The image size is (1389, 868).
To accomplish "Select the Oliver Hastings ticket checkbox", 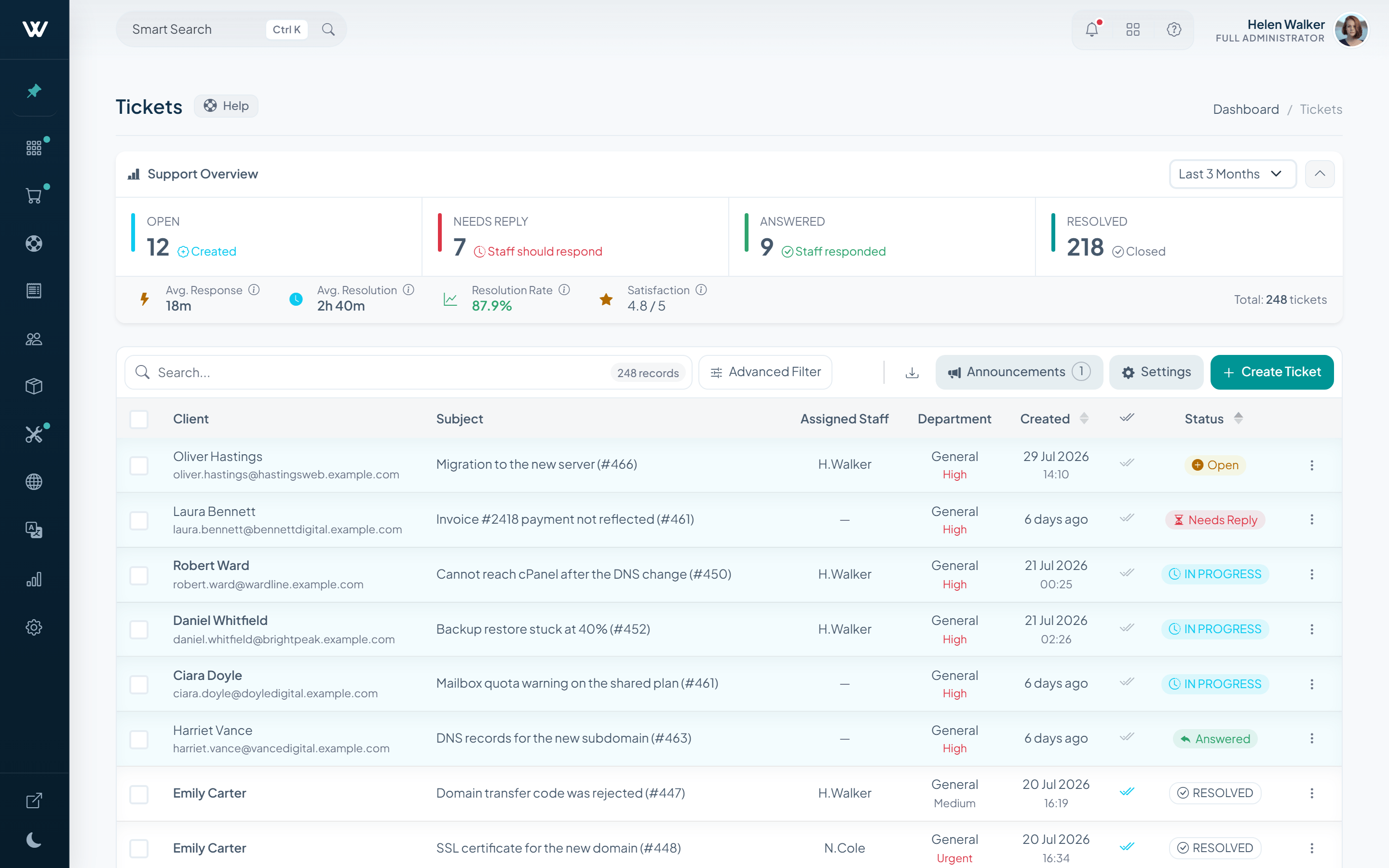I will [139, 465].
